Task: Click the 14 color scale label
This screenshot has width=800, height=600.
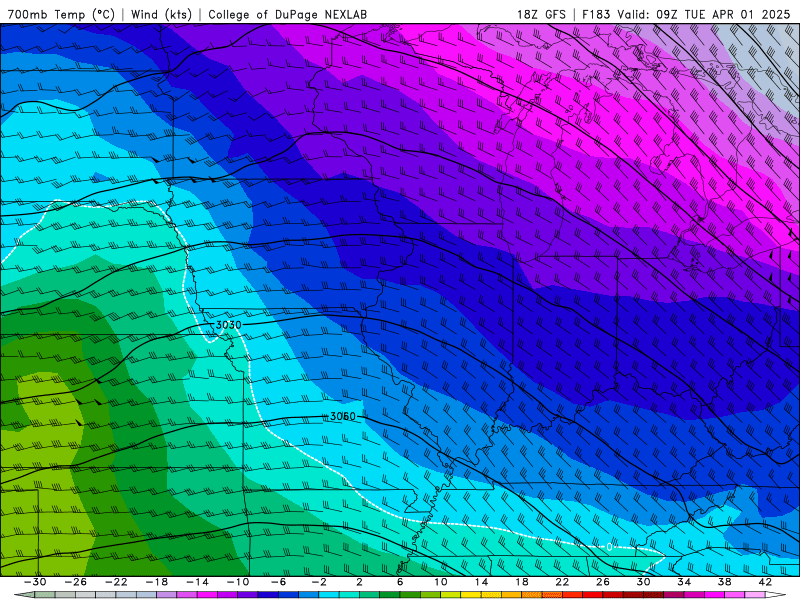Action: tap(481, 582)
